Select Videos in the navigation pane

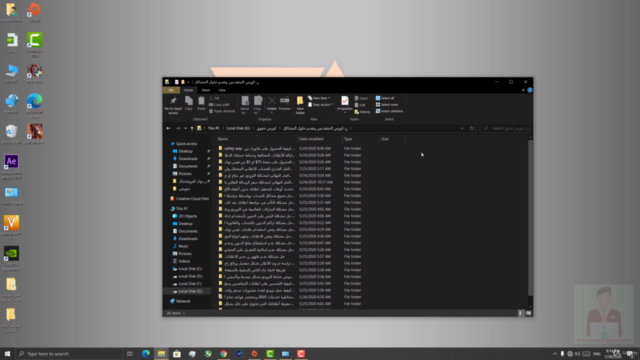(x=184, y=261)
